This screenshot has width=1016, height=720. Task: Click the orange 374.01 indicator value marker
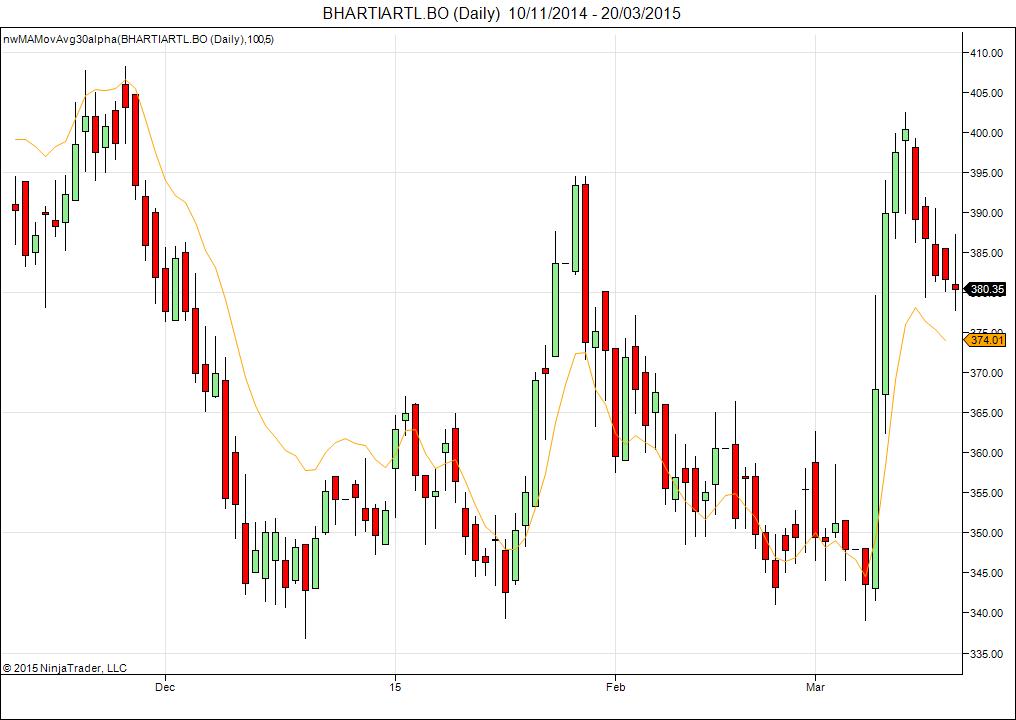coord(986,340)
